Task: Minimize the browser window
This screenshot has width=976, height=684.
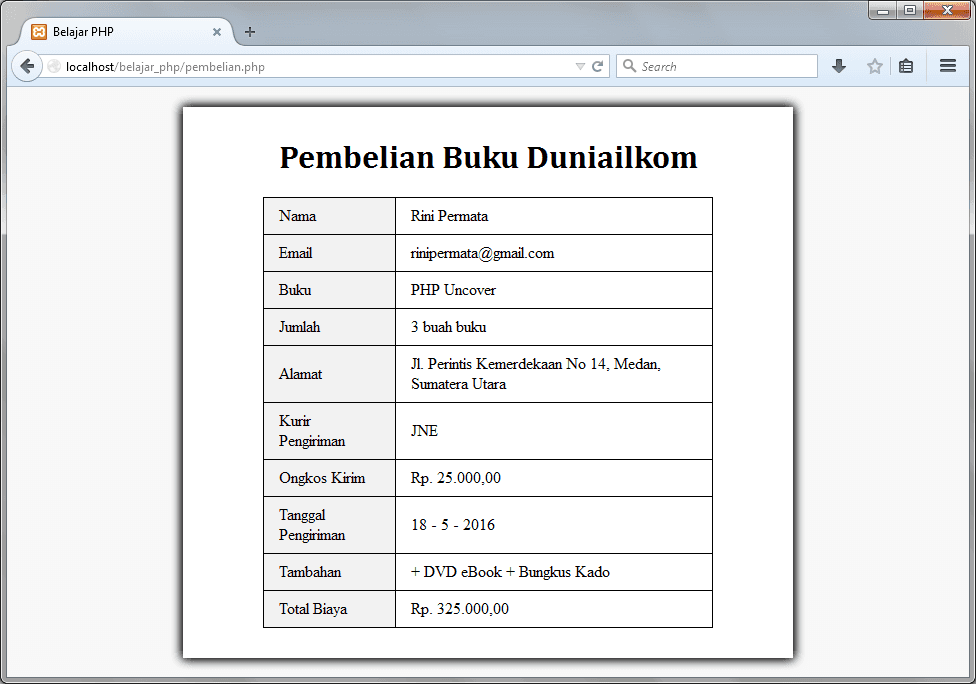Action: point(883,11)
